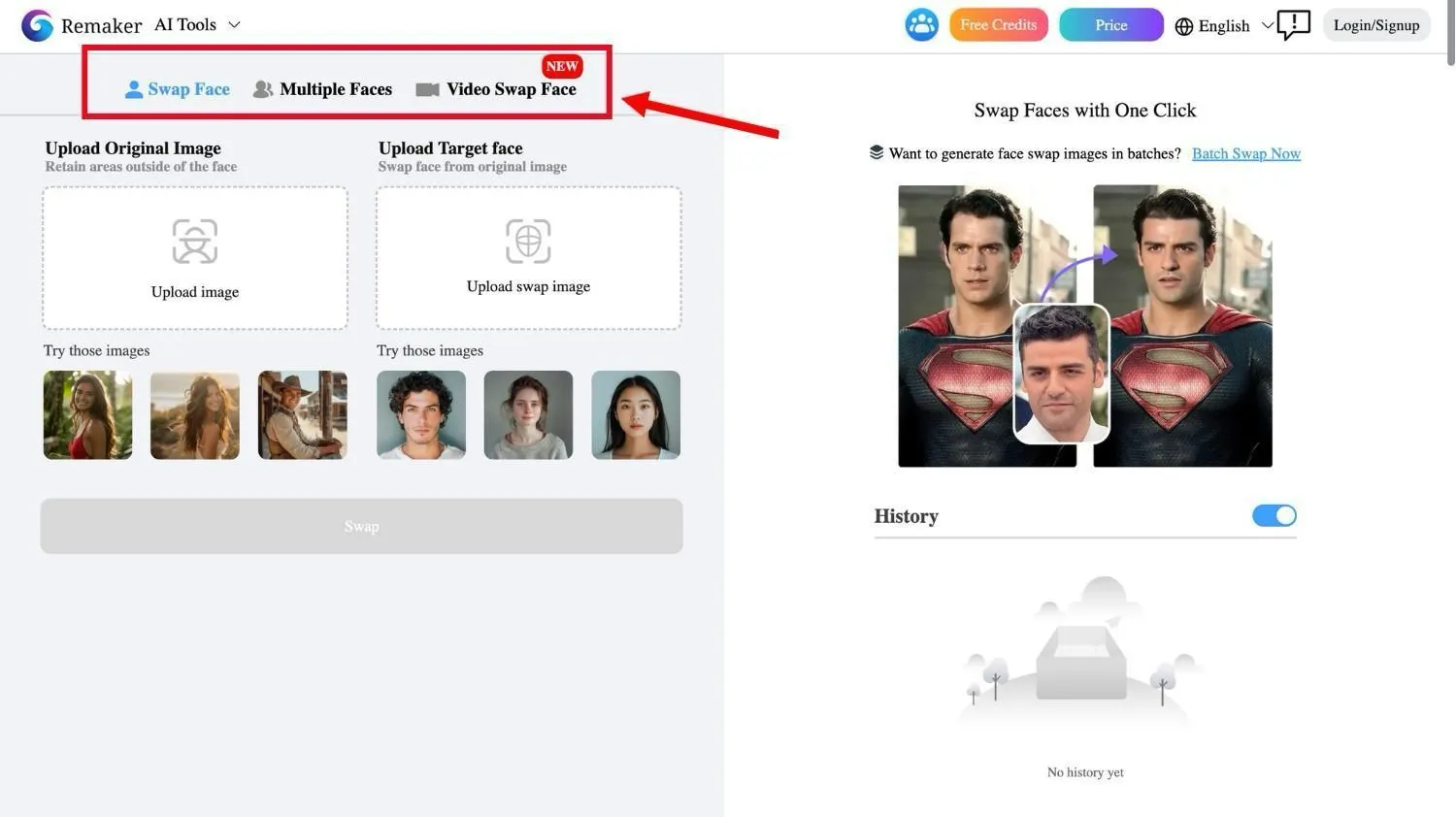Image resolution: width=1456 pixels, height=817 pixels.
Task: Pick the woman in gray sweater target sample
Action: coord(528,415)
